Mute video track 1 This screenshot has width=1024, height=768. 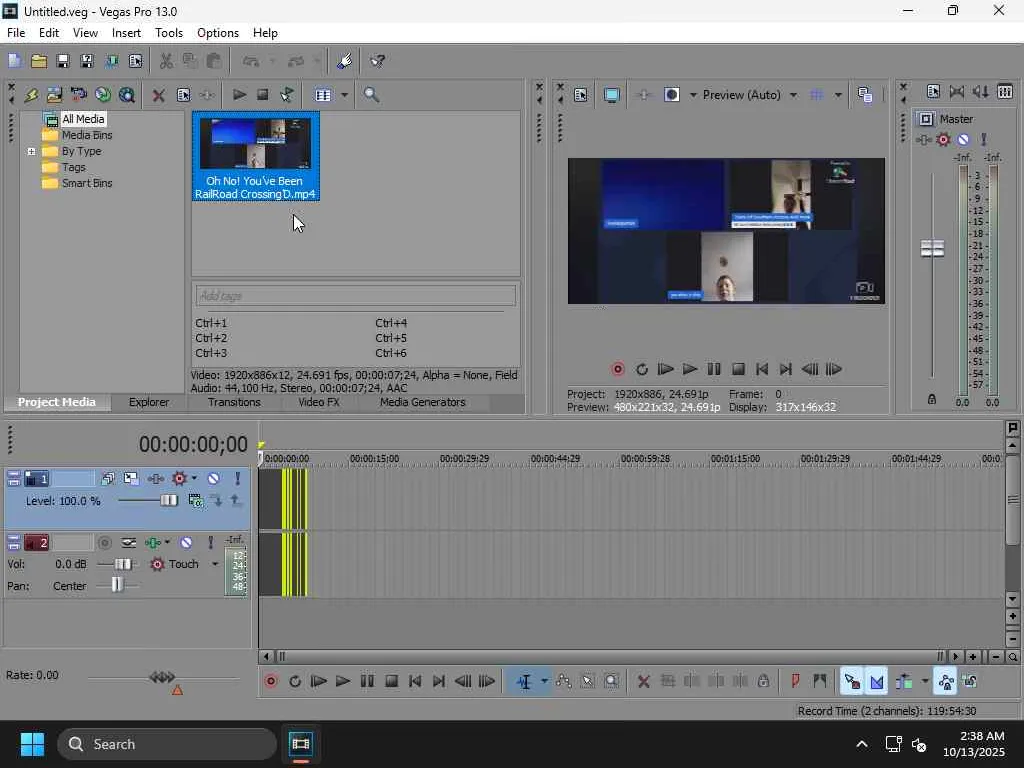point(213,479)
